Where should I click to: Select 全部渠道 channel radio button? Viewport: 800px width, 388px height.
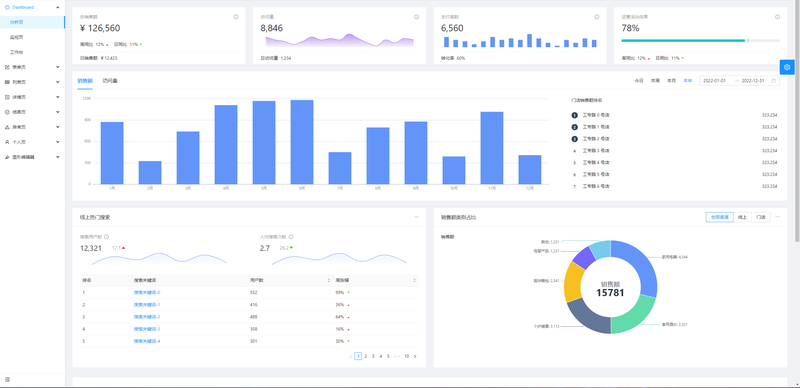coord(719,217)
